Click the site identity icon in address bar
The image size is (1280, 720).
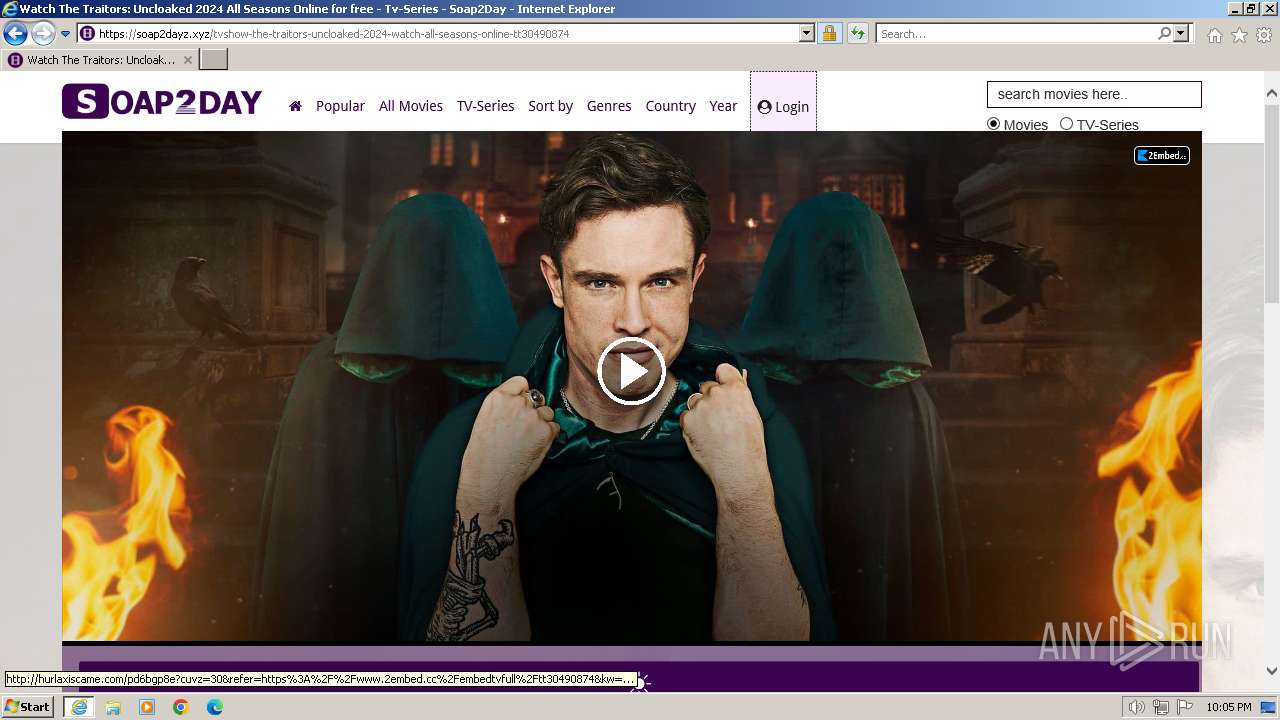click(87, 34)
